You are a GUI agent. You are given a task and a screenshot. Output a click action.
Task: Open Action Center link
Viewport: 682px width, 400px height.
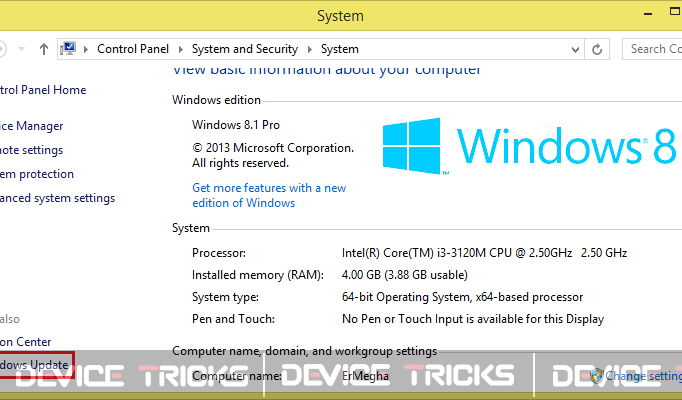(25, 342)
